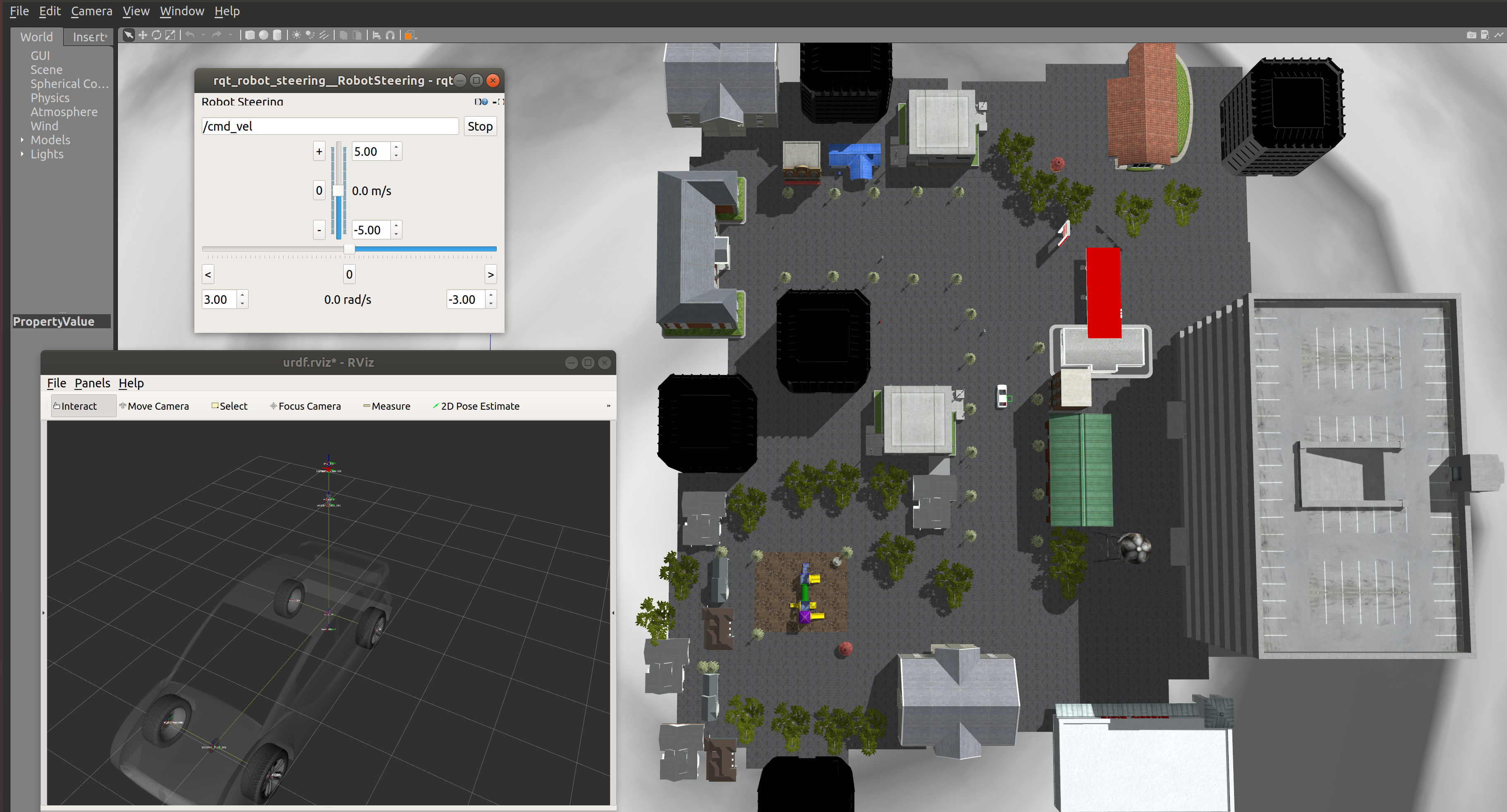Insert a box shape
The height and width of the screenshot is (812, 1507).
coord(250,35)
